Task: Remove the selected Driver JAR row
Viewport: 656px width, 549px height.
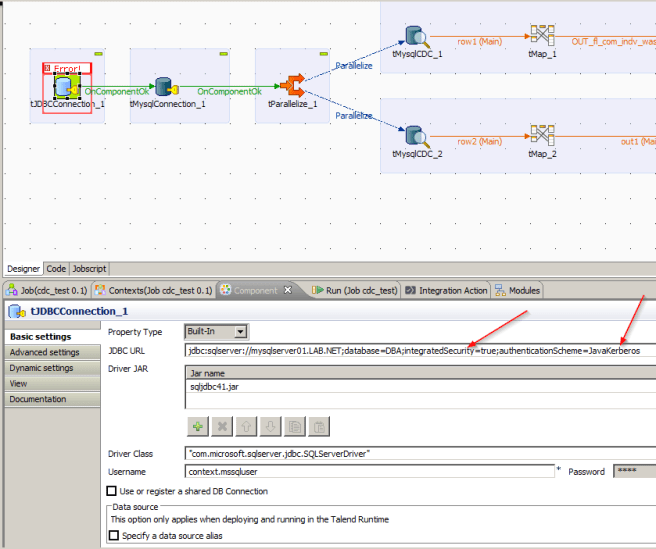Action: tap(222, 426)
